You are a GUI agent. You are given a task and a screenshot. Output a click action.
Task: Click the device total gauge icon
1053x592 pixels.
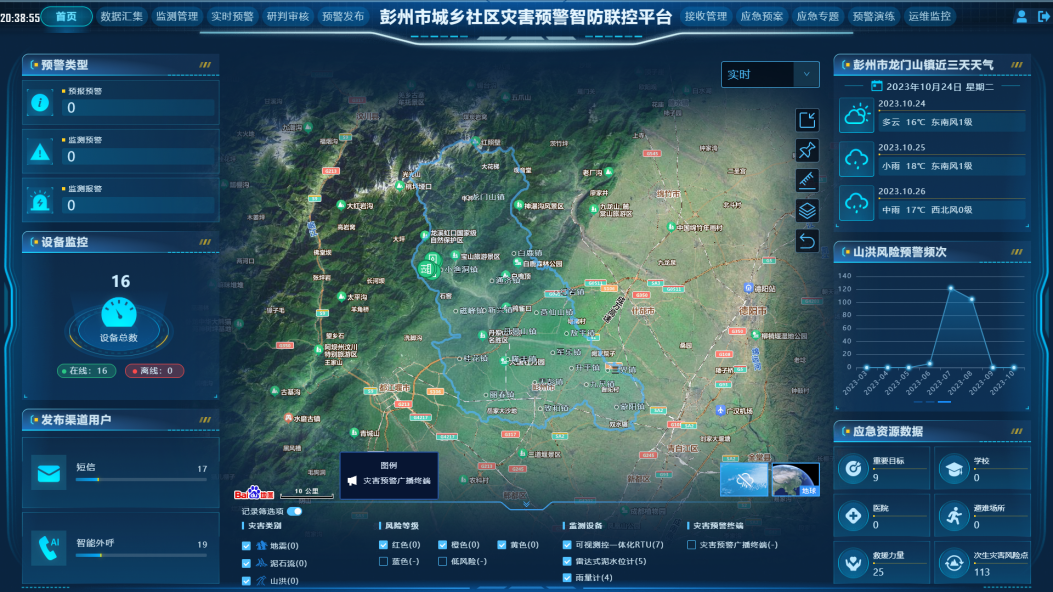[x=118, y=313]
